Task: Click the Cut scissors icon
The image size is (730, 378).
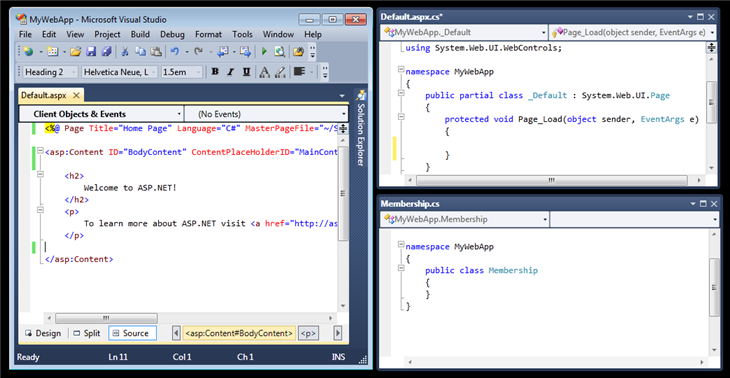Action: 125,52
